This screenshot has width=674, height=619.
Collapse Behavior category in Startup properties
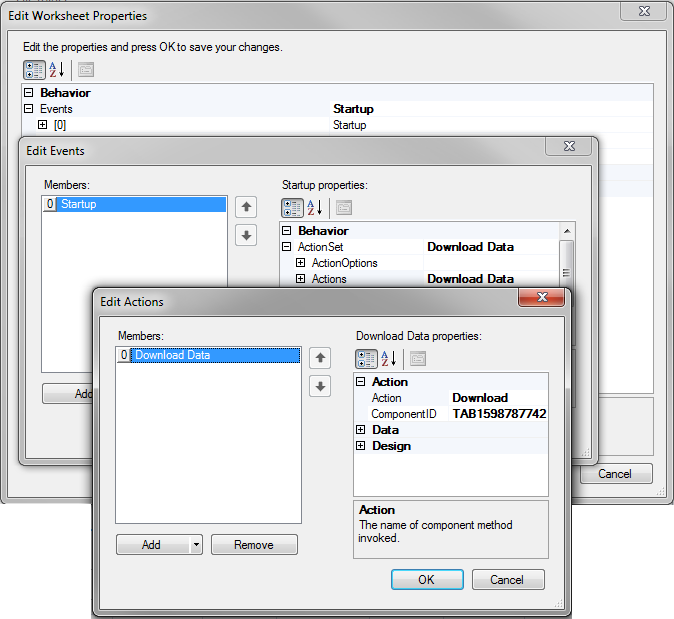pos(287,230)
